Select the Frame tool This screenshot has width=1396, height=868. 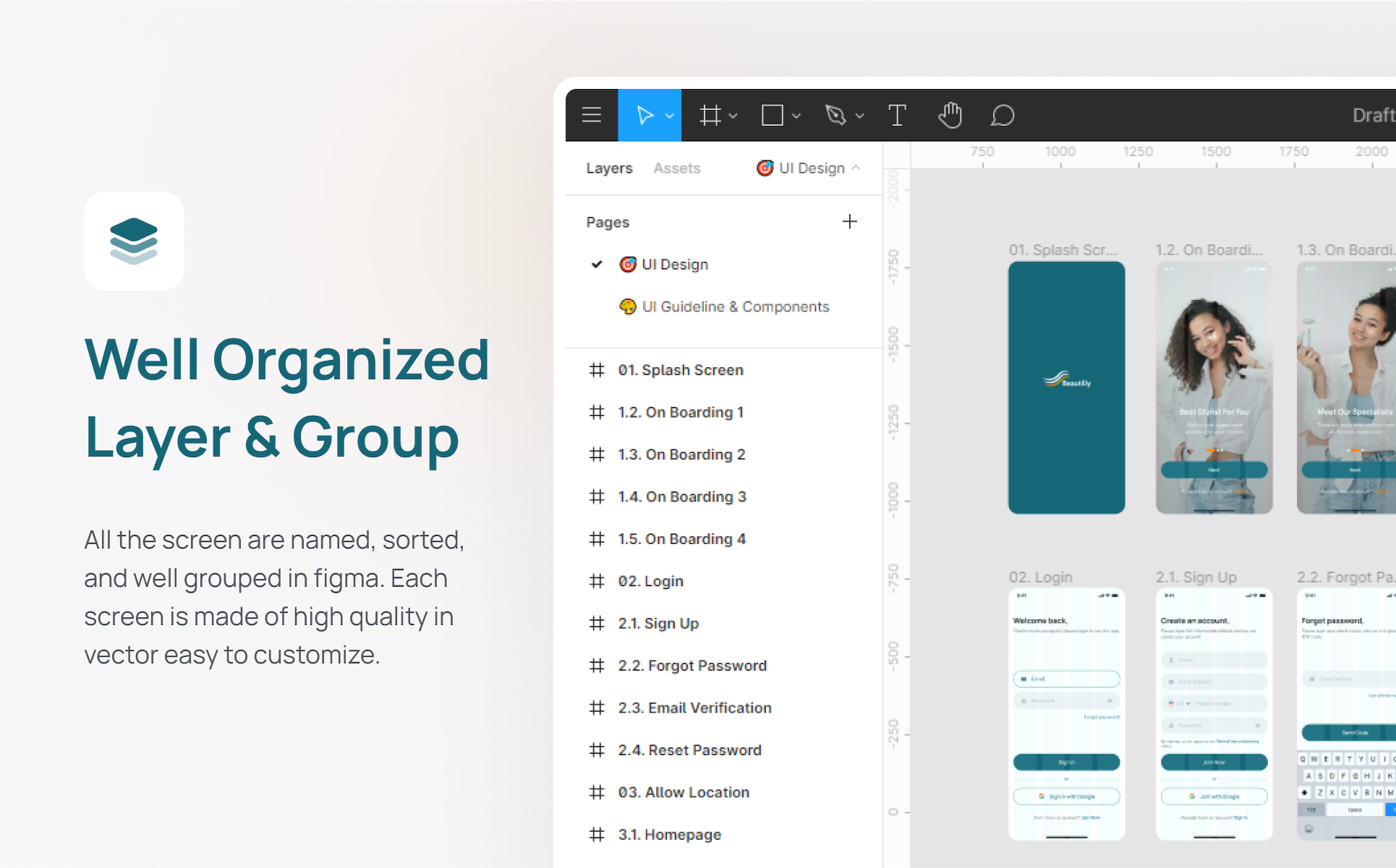(710, 115)
